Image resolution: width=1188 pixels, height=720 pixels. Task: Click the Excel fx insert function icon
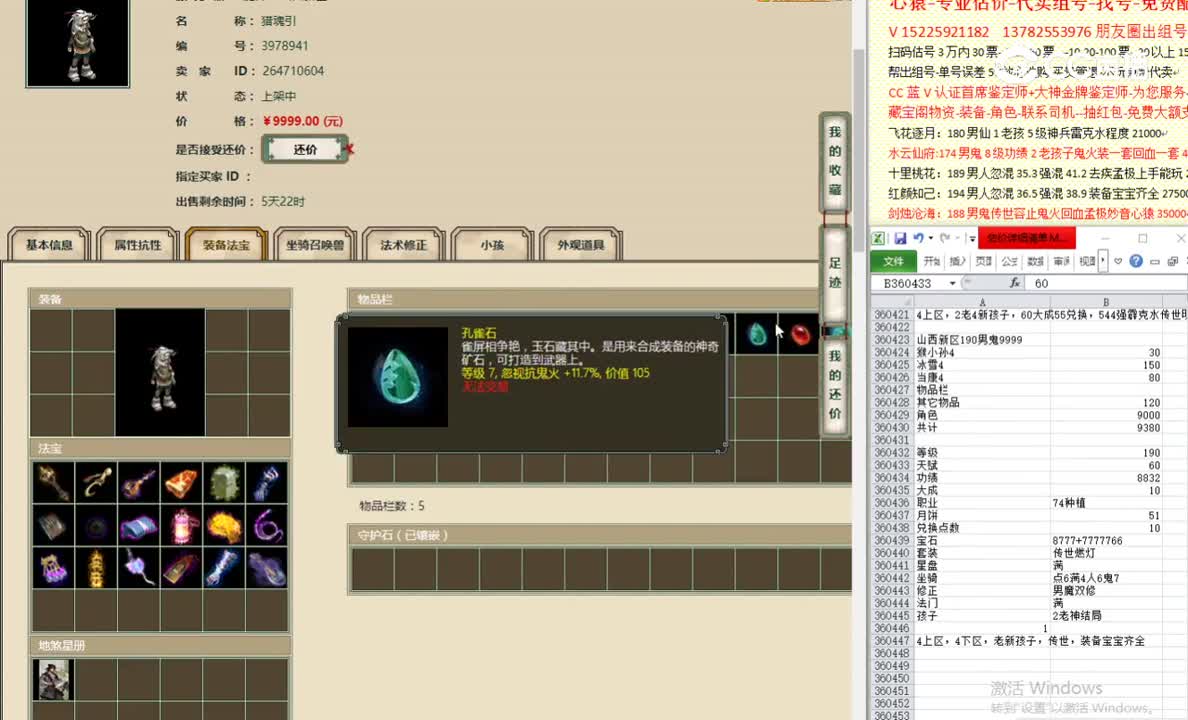[x=1015, y=283]
